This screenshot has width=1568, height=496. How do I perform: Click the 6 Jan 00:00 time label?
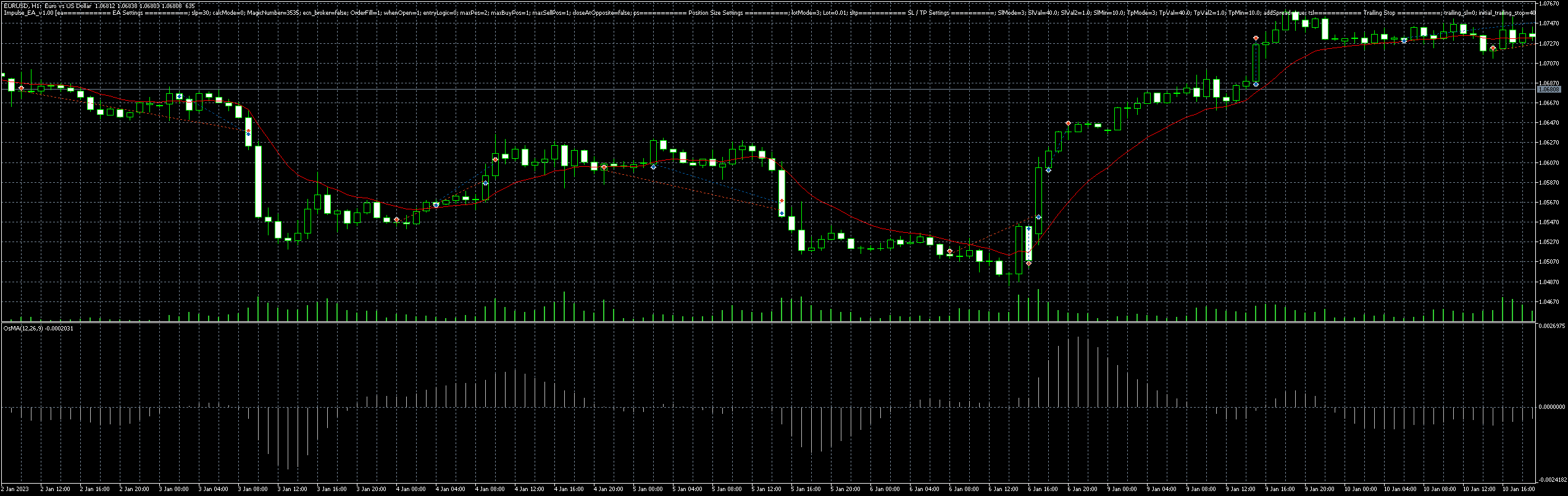(885, 489)
